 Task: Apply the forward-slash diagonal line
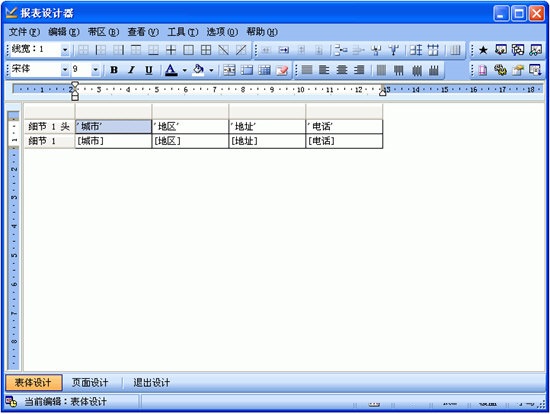click(241, 50)
